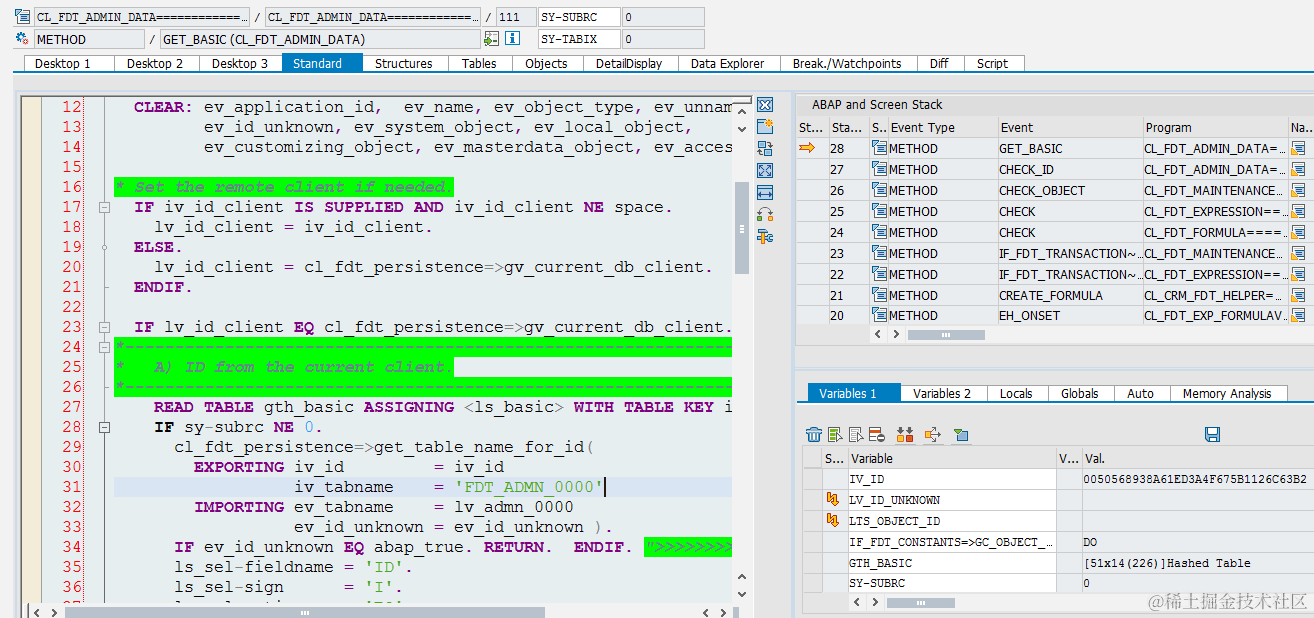Collapse the IF block at line 23
This screenshot has height=618, width=1314.
pos(103,327)
